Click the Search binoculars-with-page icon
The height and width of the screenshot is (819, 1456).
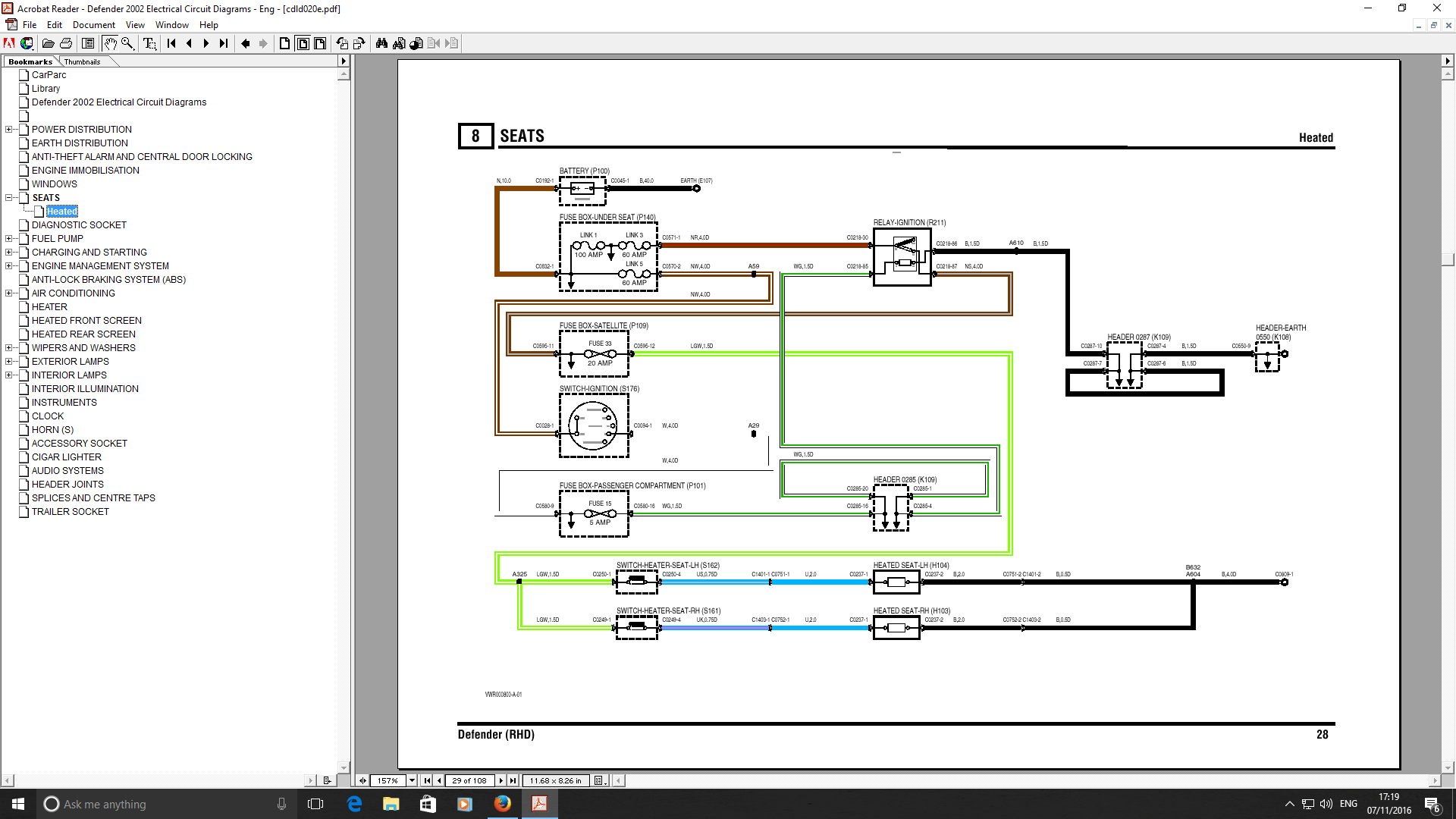399,43
